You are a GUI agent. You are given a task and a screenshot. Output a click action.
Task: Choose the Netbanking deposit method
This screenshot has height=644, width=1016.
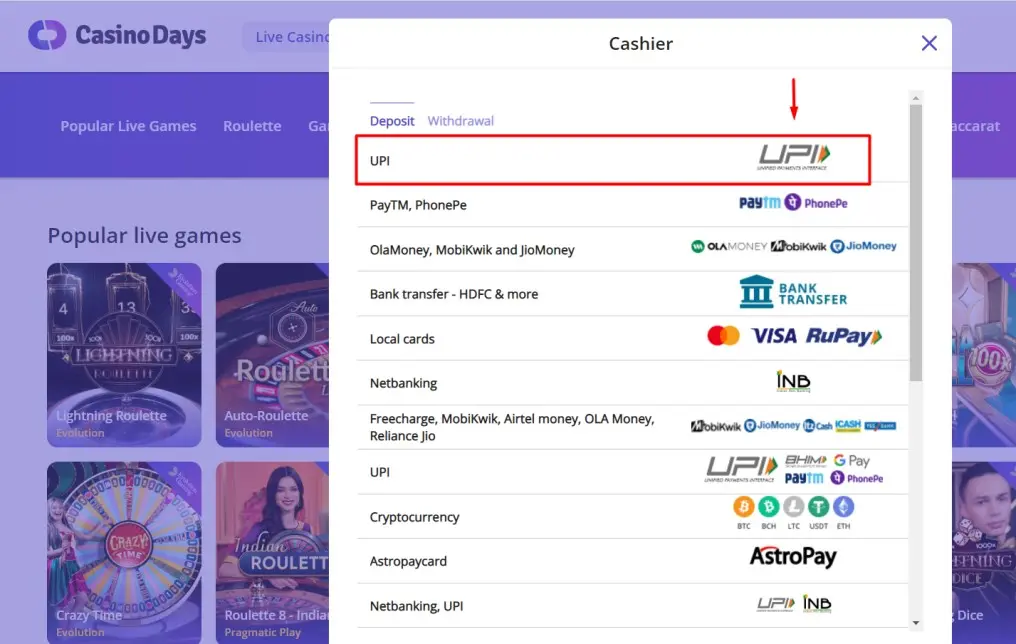pos(632,383)
